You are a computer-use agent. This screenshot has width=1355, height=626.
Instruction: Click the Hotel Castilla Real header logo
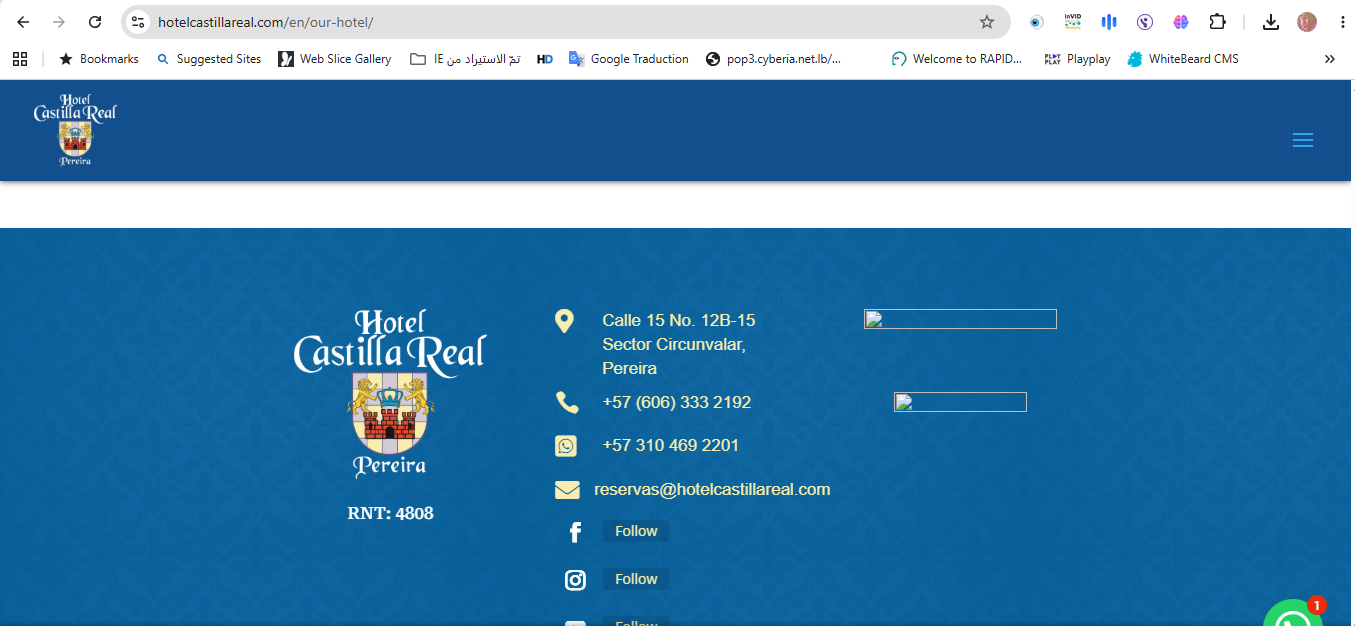[x=75, y=130]
